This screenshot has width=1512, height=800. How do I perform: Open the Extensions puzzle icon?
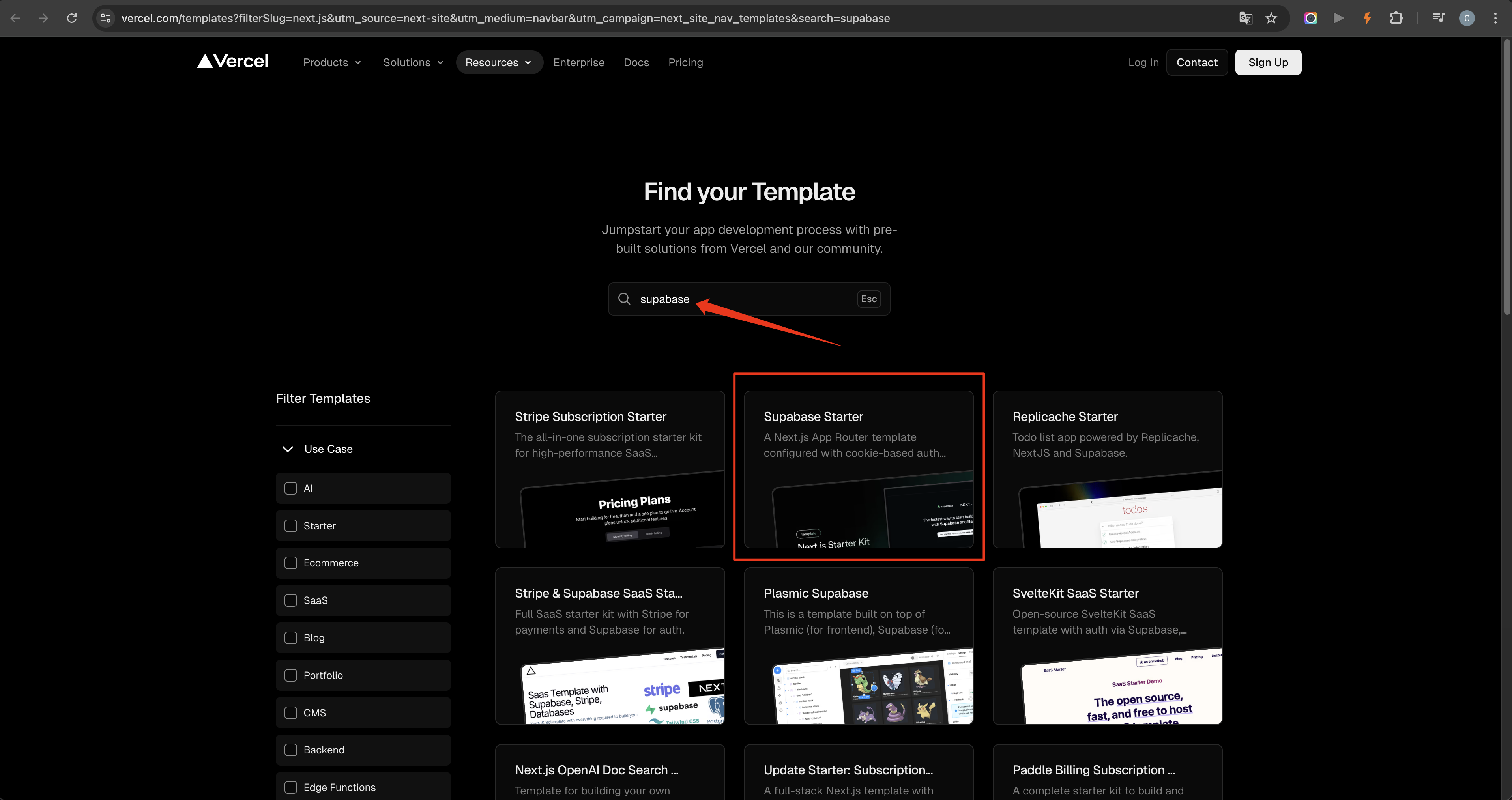1396,18
